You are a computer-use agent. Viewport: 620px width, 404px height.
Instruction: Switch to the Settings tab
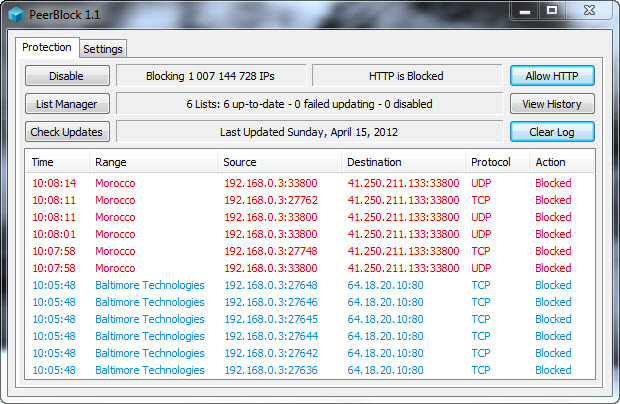pos(103,49)
